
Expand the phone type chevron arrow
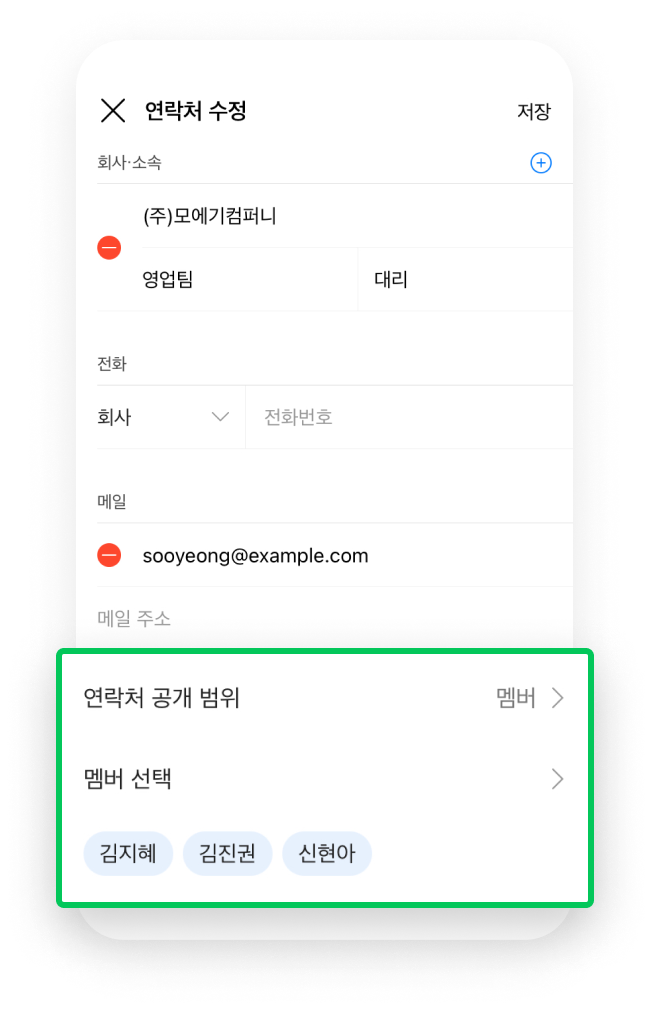click(221, 417)
